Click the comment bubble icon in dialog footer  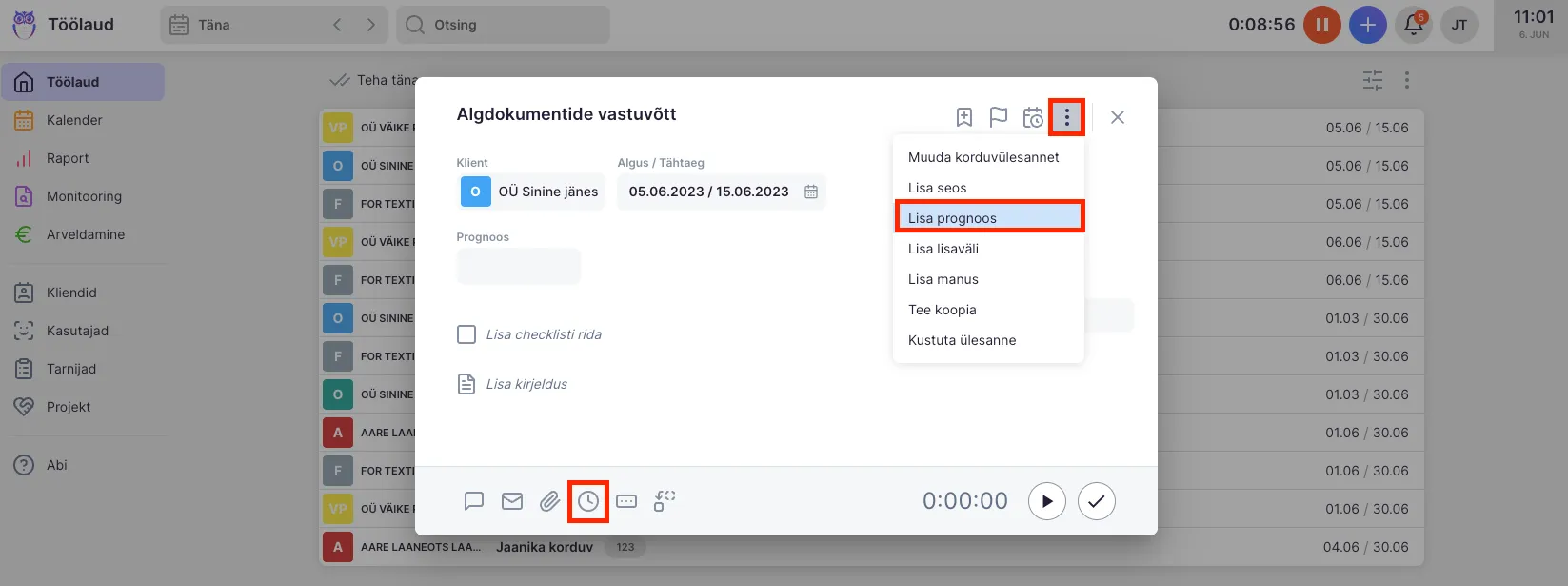click(474, 501)
